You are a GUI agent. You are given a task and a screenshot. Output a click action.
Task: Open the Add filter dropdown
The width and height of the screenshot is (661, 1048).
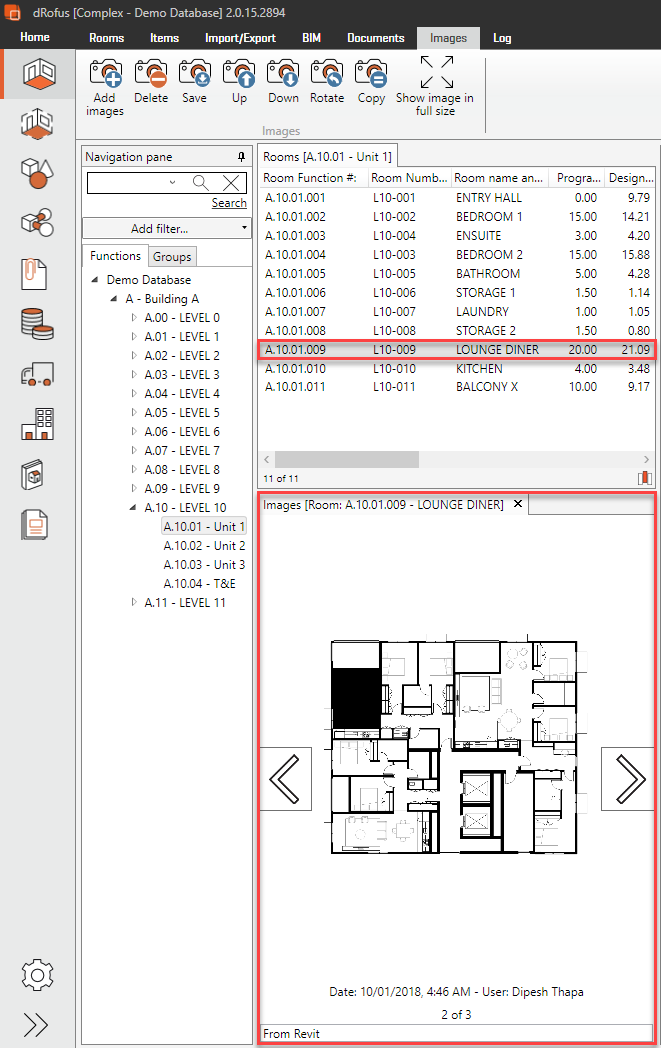point(166,229)
